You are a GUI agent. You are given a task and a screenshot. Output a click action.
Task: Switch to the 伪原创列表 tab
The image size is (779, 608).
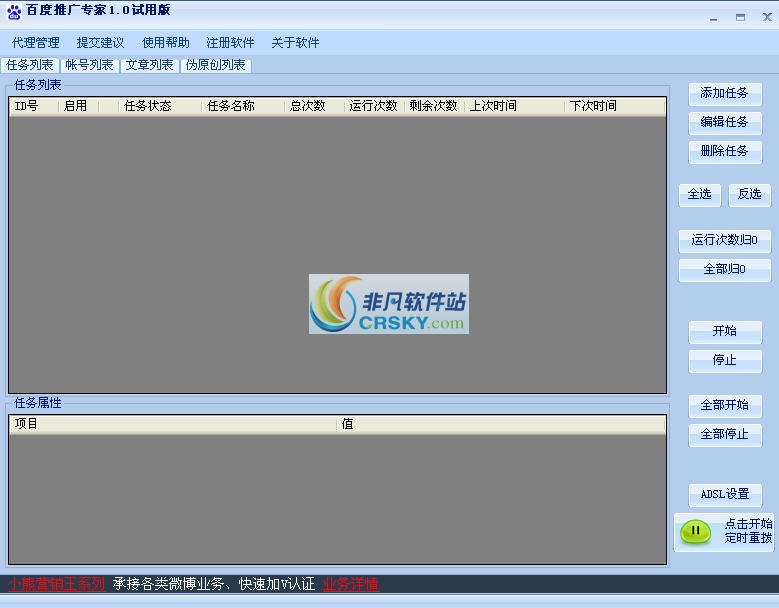216,65
